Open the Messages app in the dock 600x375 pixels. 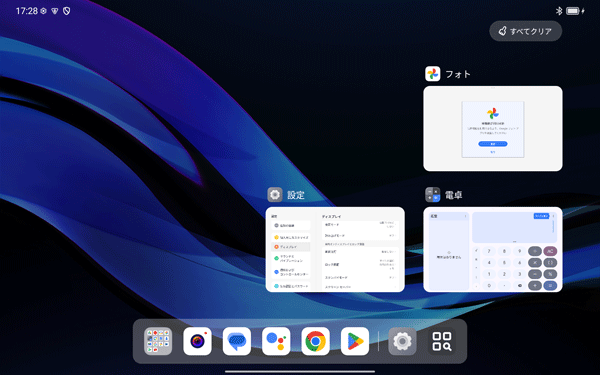[x=237, y=341]
